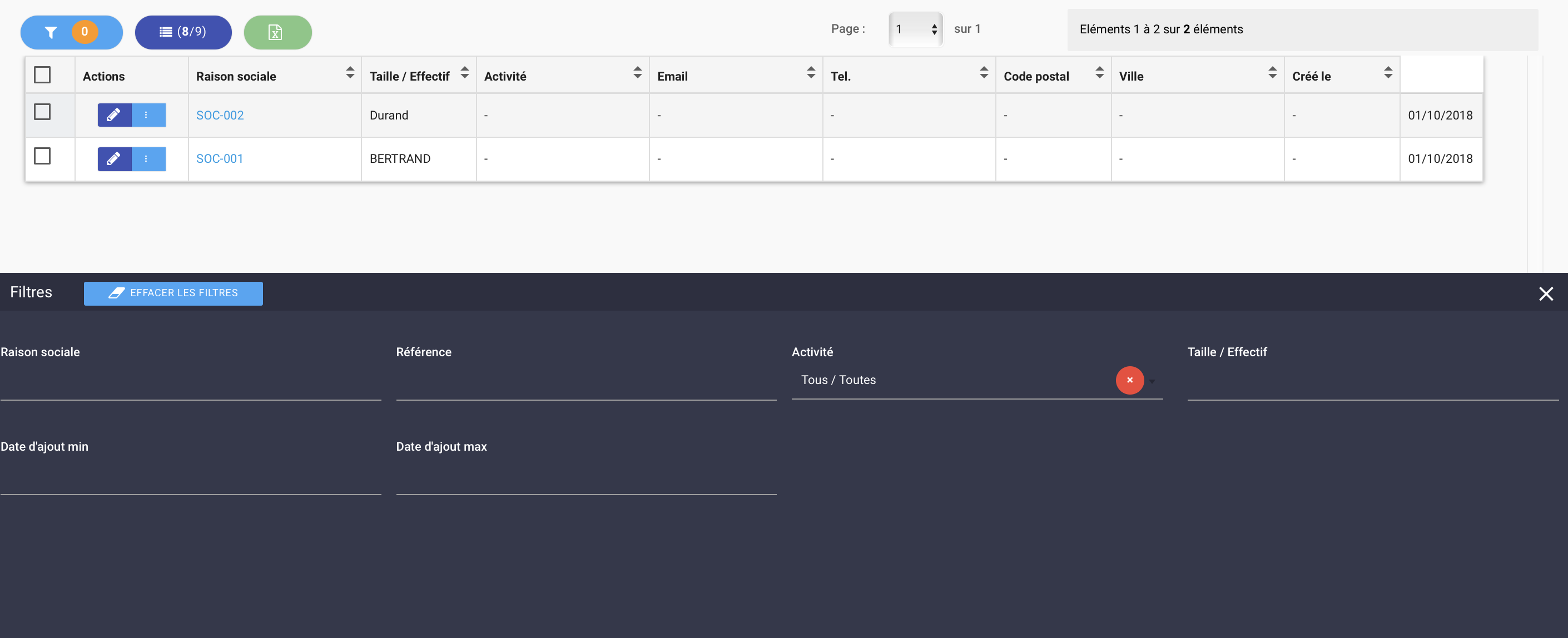This screenshot has width=1568, height=638.
Task: Open the SOC-001 company link
Action: tap(219, 159)
